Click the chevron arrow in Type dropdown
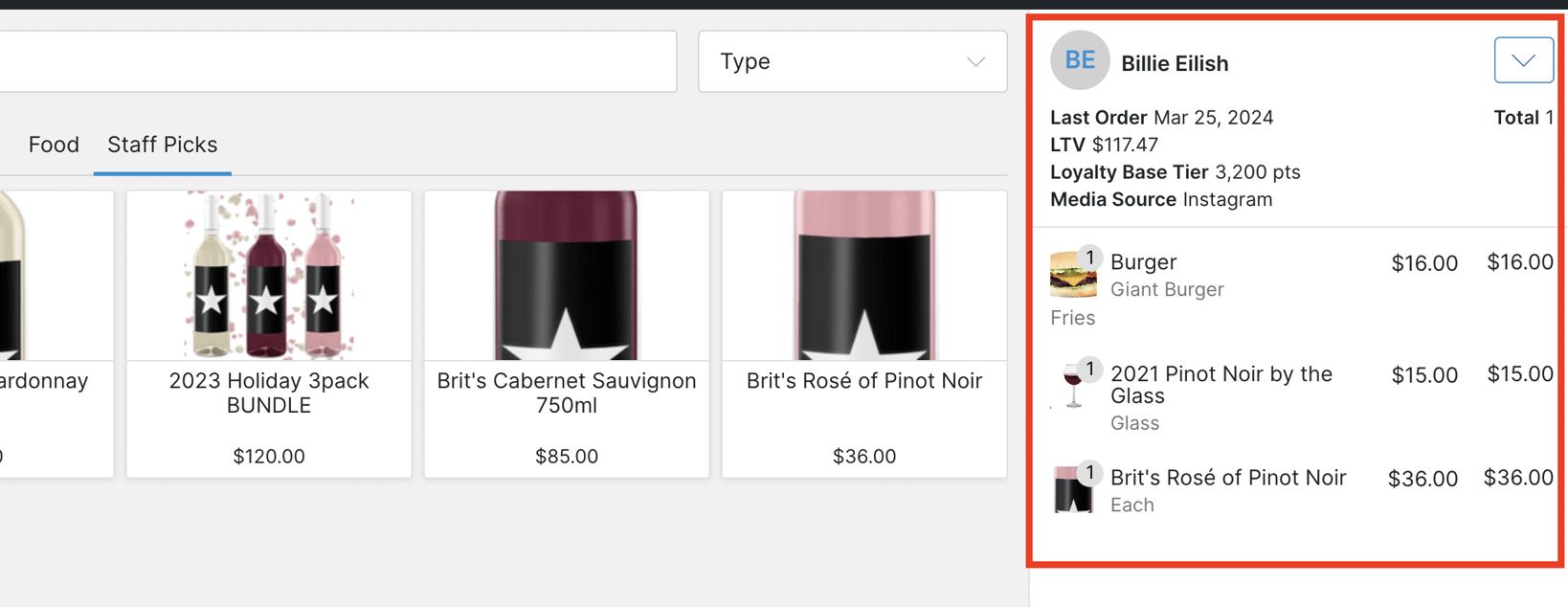Image resolution: width=1568 pixels, height=607 pixels. click(975, 61)
